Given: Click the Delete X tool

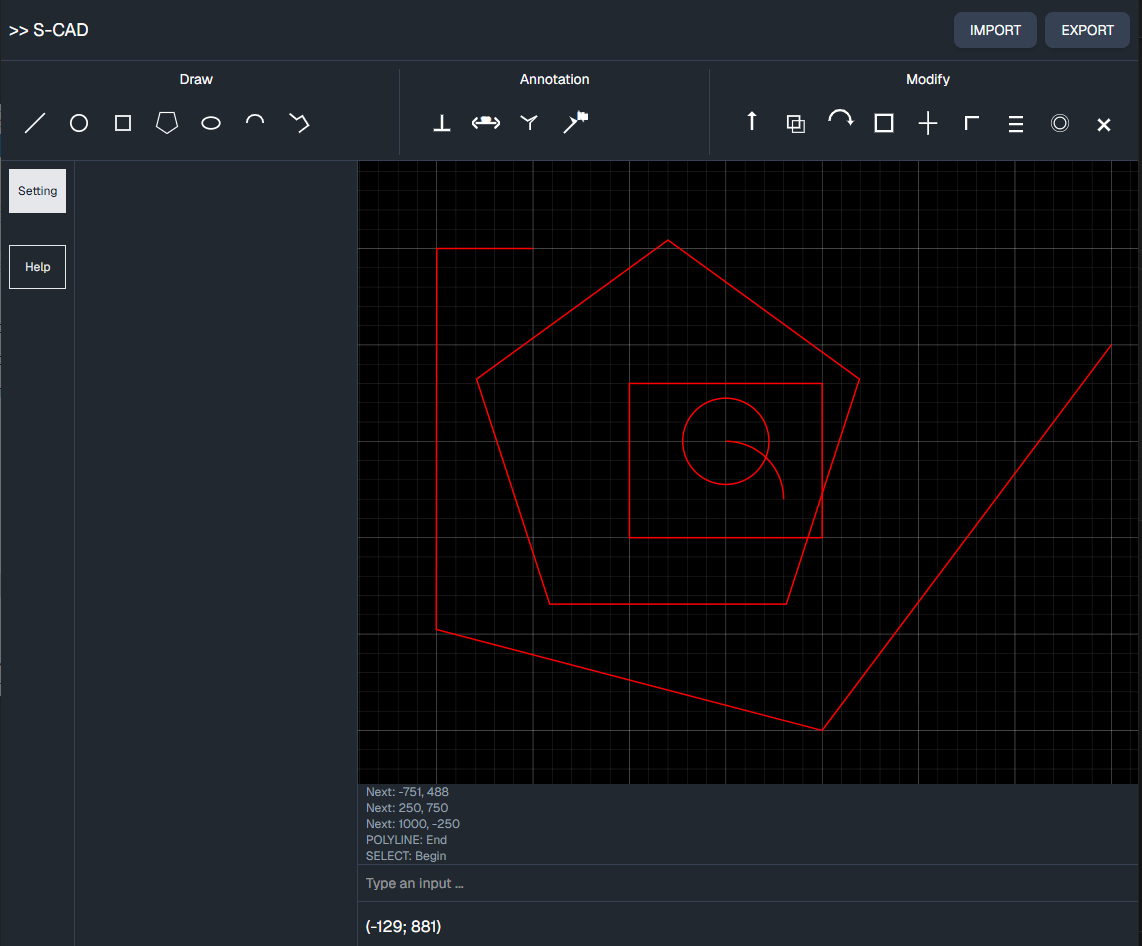Looking at the screenshot, I should point(1104,125).
